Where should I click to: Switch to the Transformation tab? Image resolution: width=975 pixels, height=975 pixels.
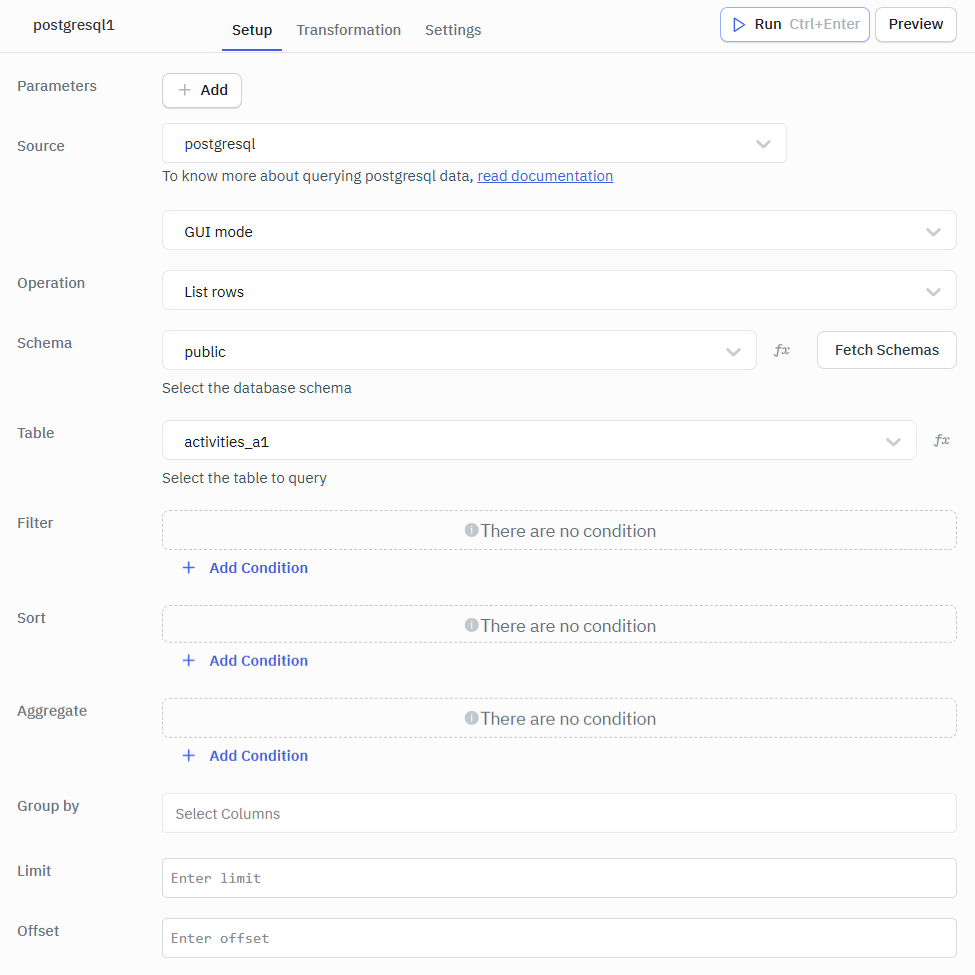348,30
